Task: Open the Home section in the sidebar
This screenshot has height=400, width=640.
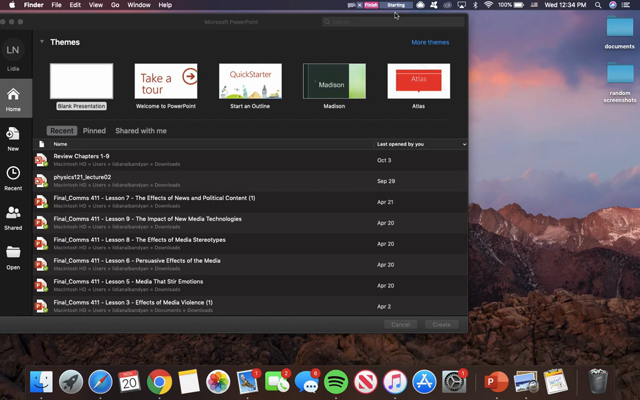Action: pos(13,98)
